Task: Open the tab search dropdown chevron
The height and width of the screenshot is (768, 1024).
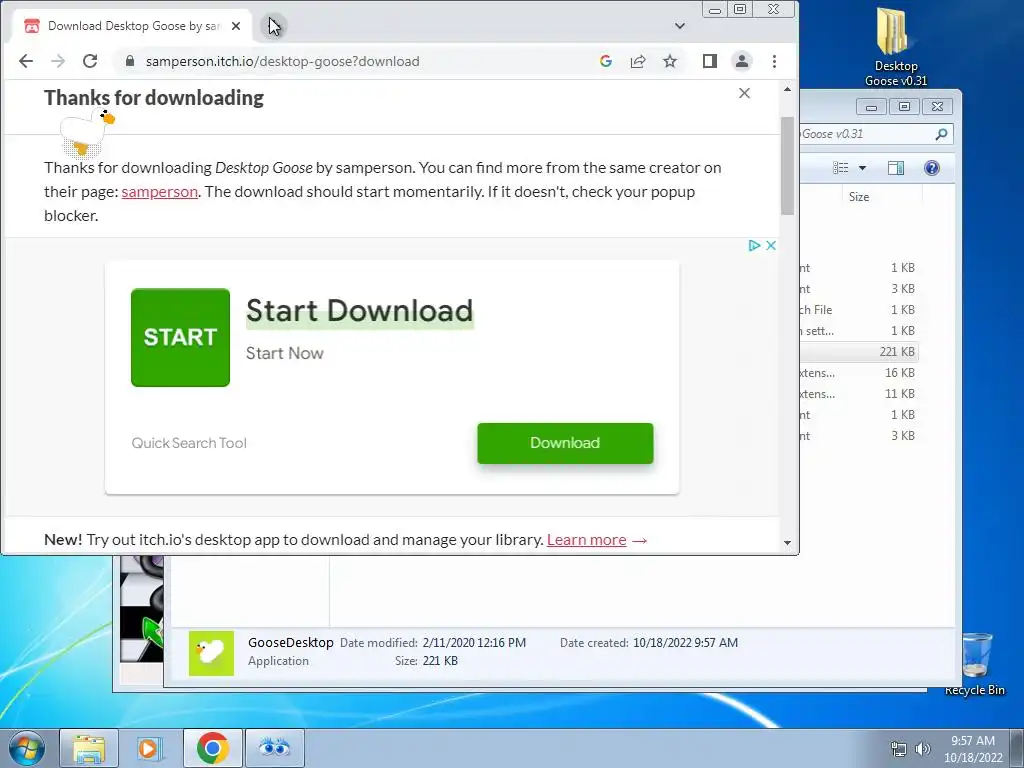Action: coord(680,26)
